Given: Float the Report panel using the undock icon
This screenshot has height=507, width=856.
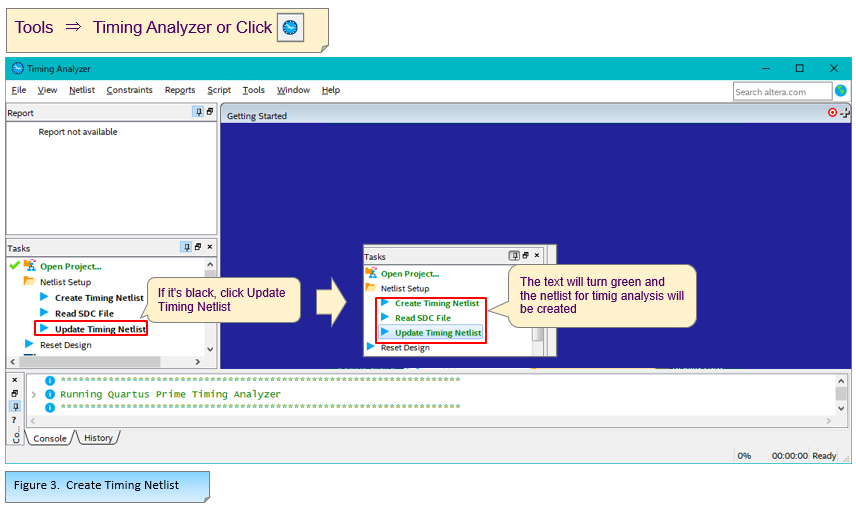Looking at the screenshot, I should click(210, 113).
